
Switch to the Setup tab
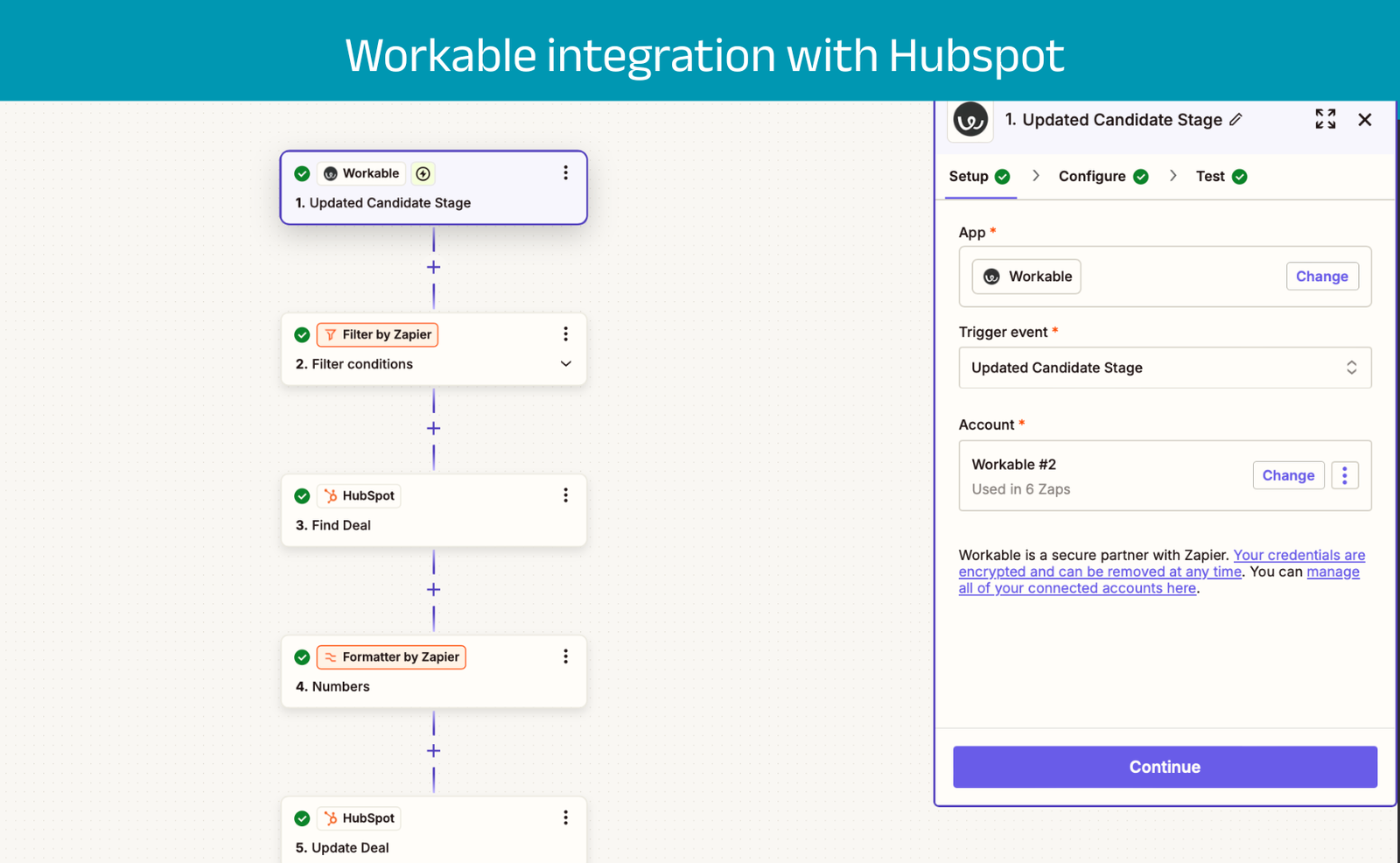point(979,177)
